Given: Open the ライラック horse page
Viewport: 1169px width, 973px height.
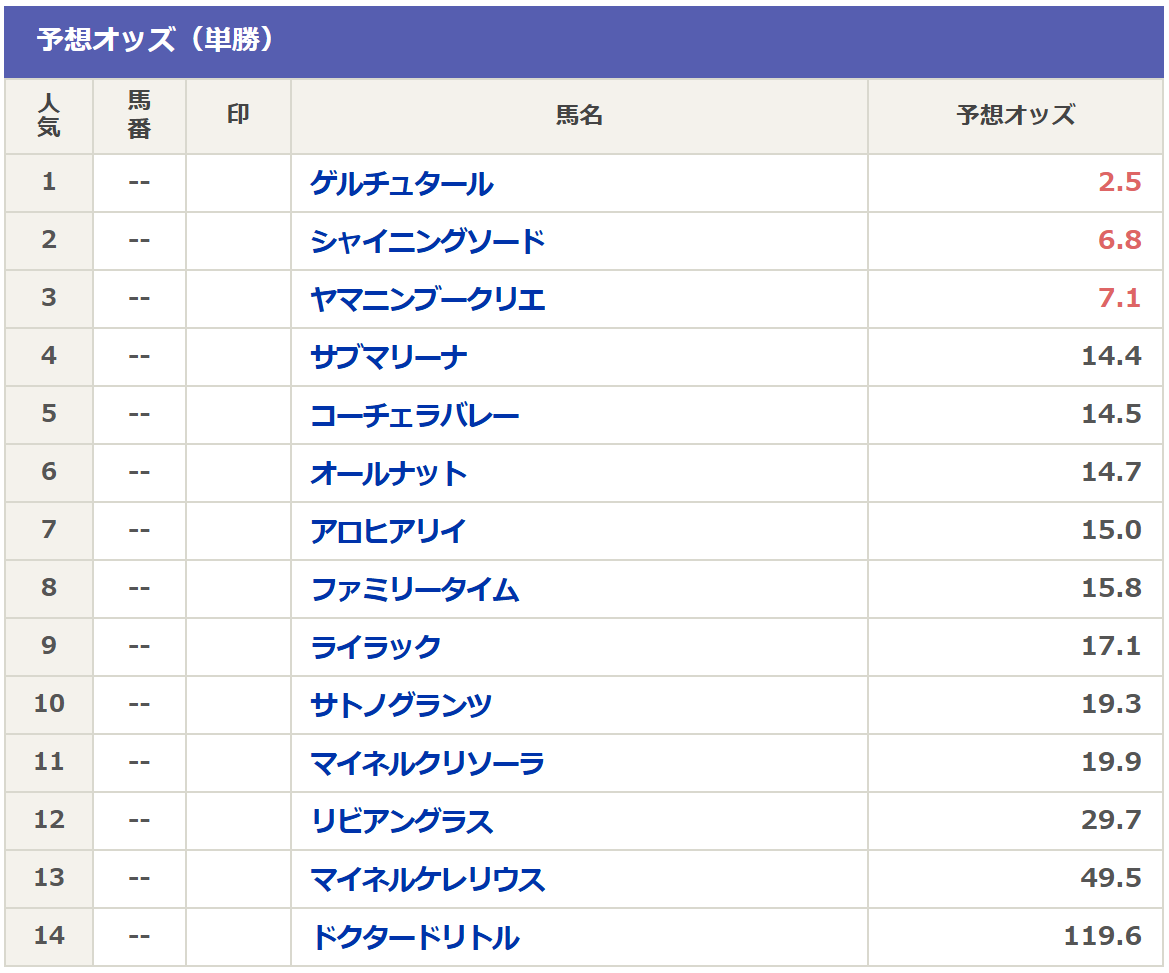Looking at the screenshot, I should click(x=376, y=648).
